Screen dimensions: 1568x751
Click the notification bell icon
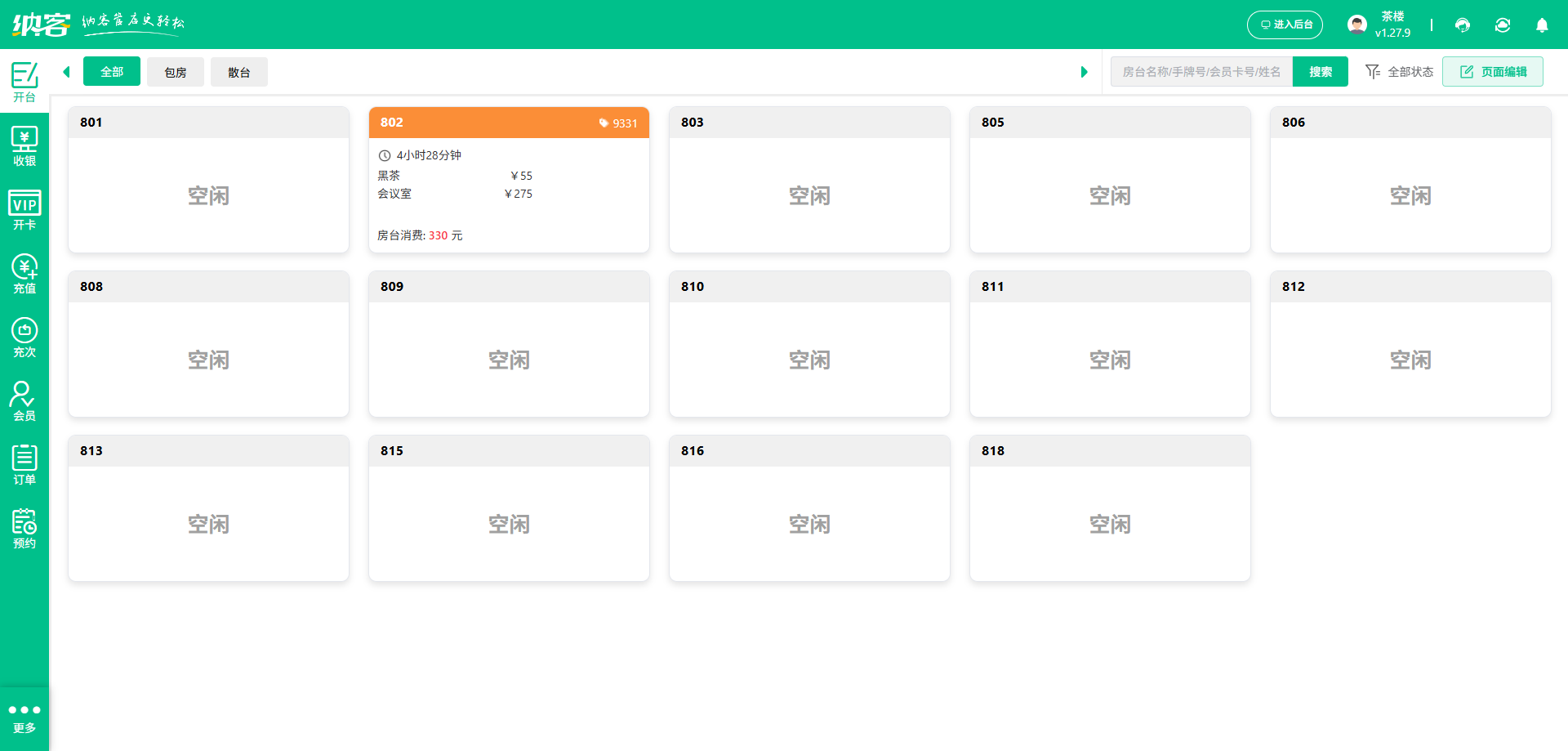tap(1542, 25)
